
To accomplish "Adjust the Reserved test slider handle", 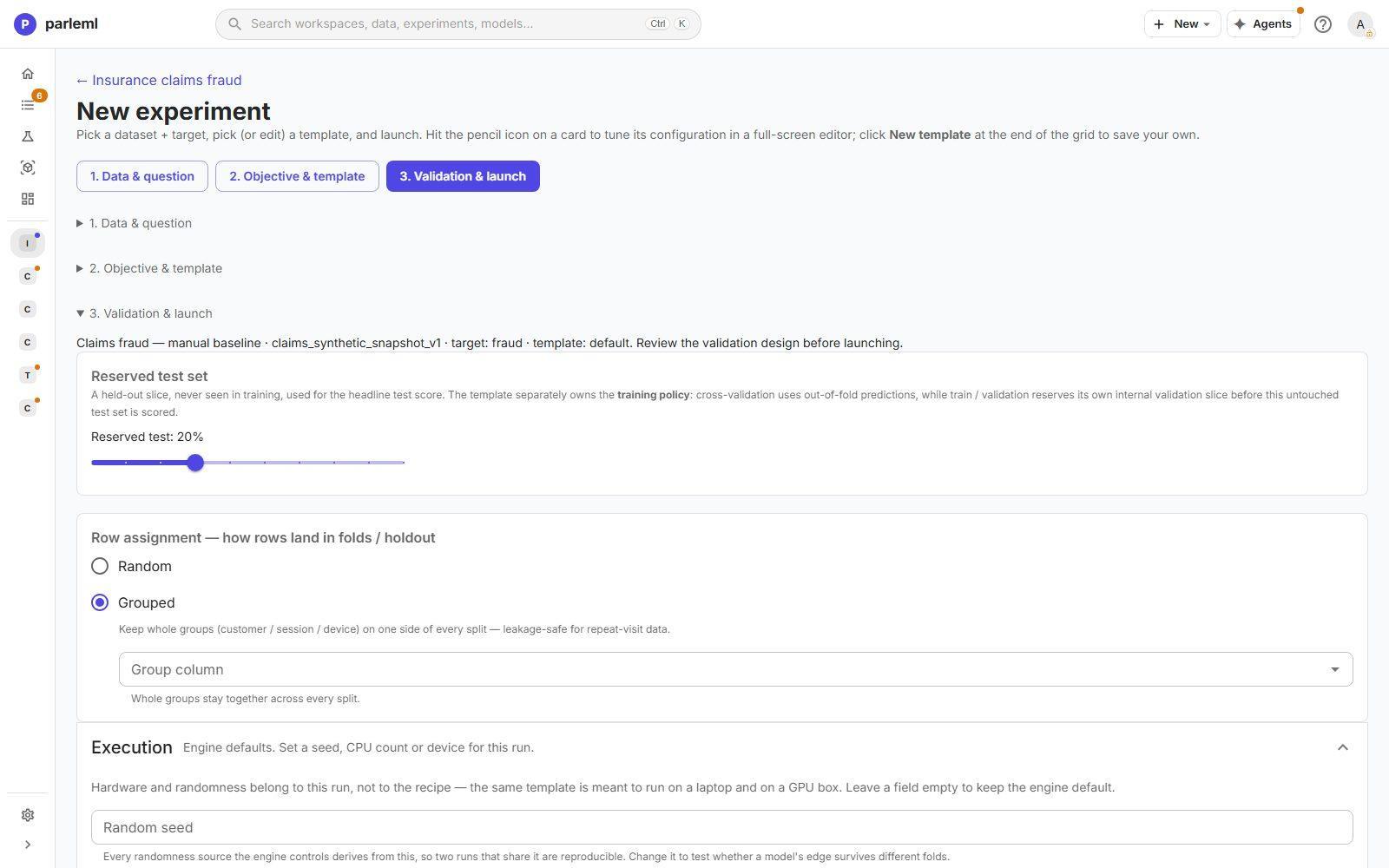I will click(x=195, y=463).
